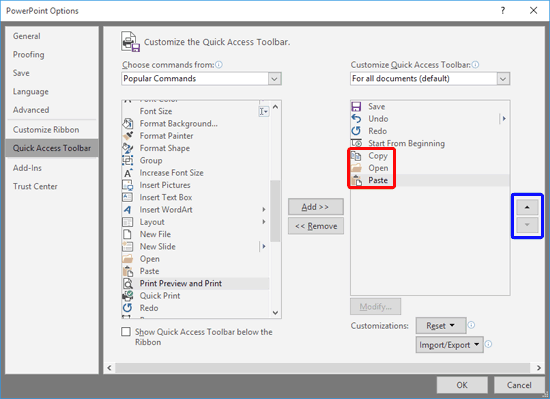Click the info icon next to Choose commands from
This screenshot has height=399, width=550.
point(219,65)
